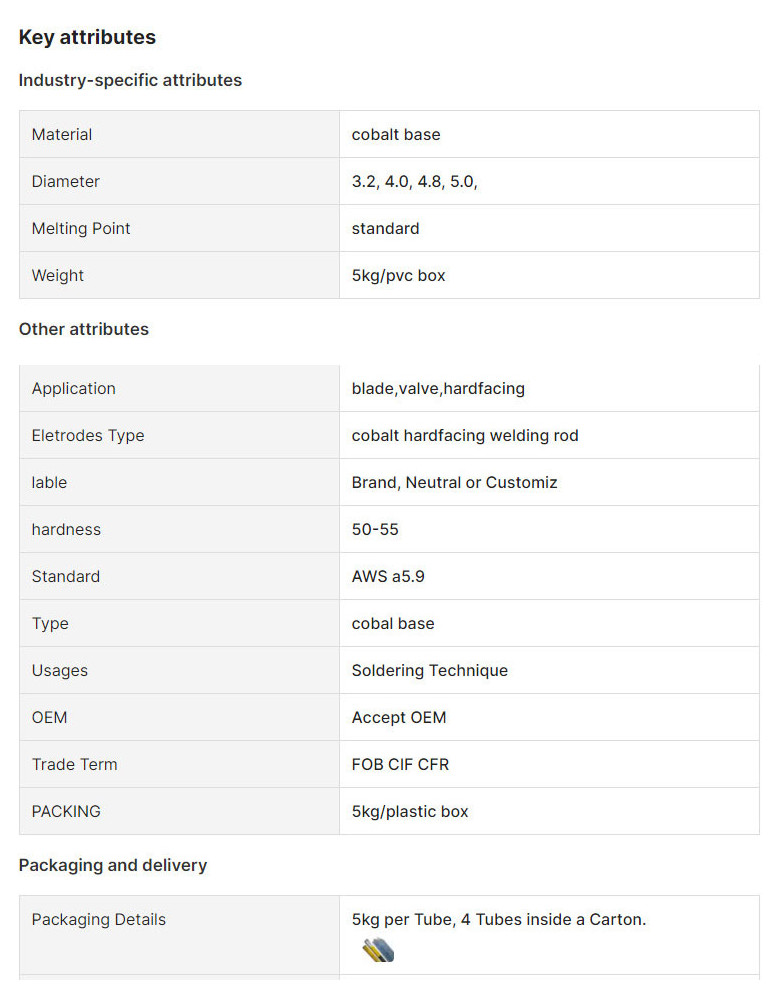779x990 pixels.
Task: Select the Soldering Technique usage value
Action: (x=429, y=670)
